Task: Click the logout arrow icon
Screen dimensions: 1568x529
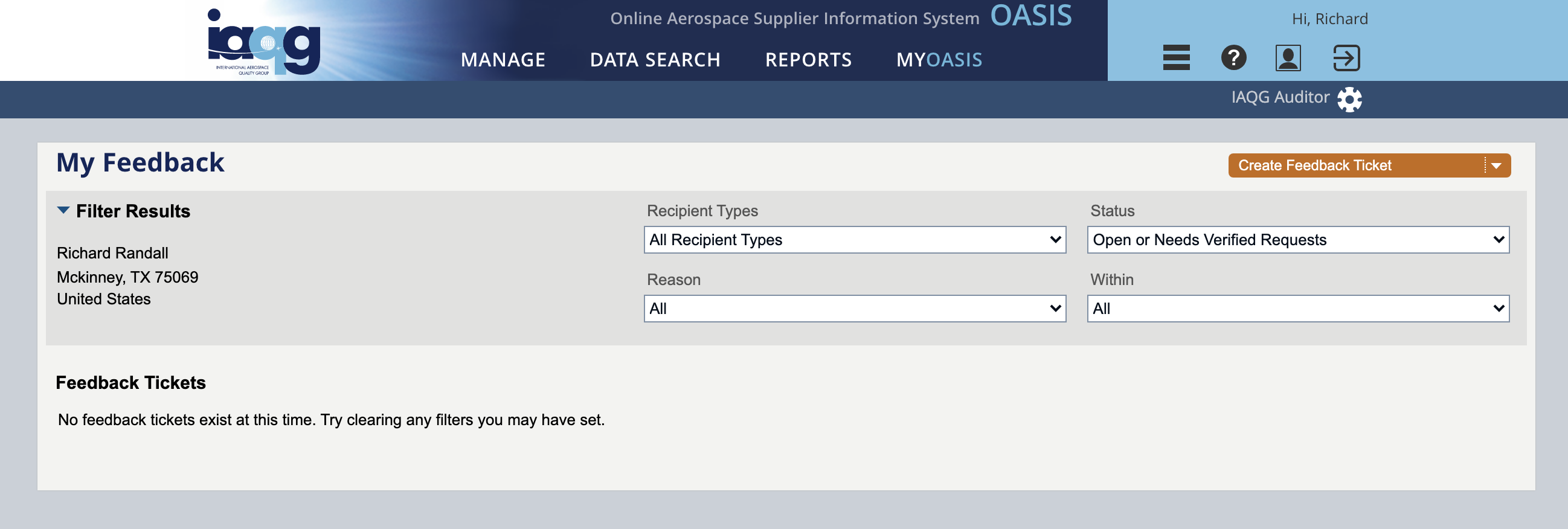Action: click(1346, 58)
